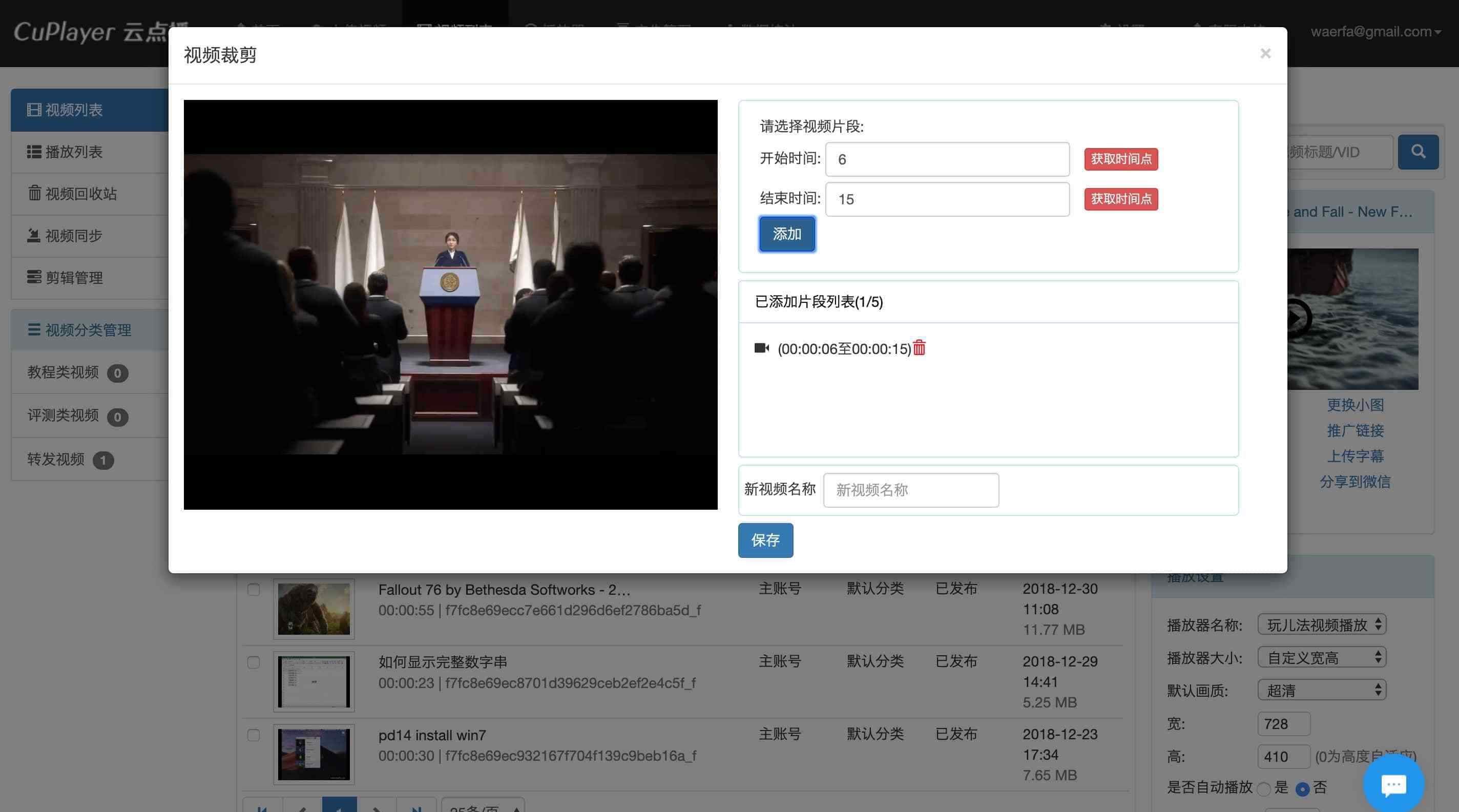Open the 默认画质 dropdown
The width and height of the screenshot is (1459, 812).
(1321, 690)
